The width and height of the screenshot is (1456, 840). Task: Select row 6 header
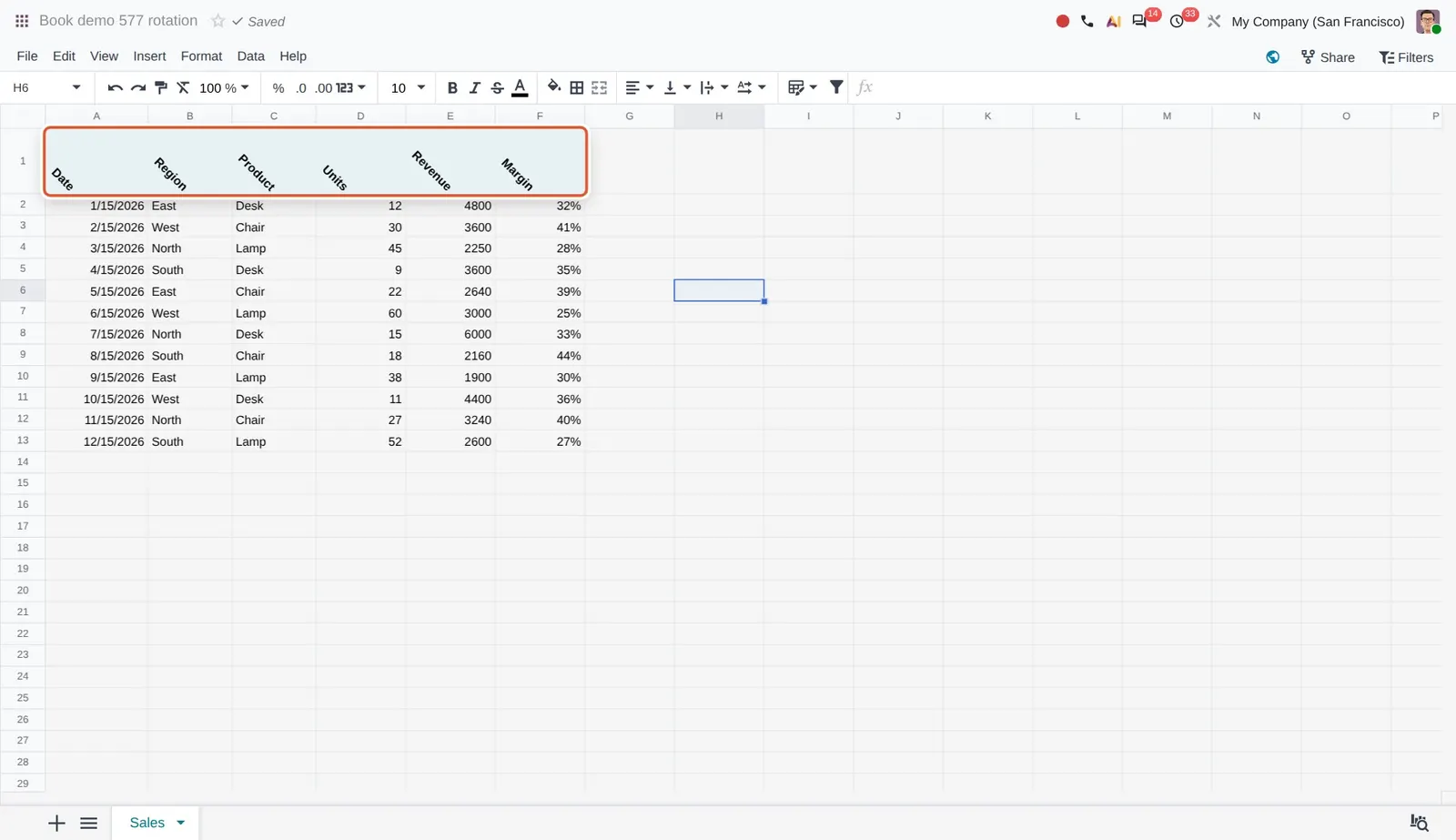[x=23, y=290]
